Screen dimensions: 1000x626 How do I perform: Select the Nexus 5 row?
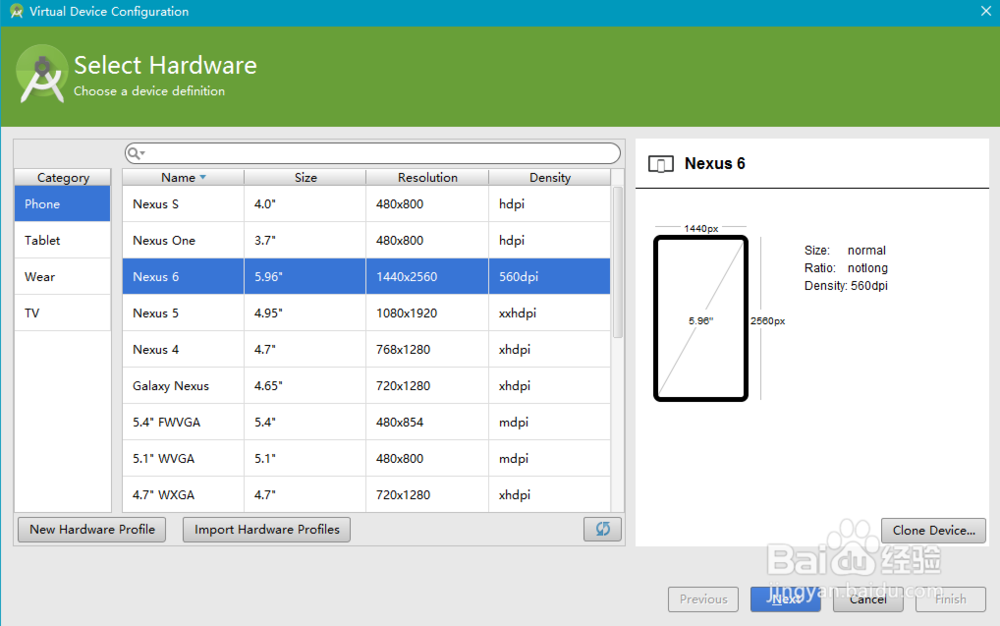pos(366,313)
